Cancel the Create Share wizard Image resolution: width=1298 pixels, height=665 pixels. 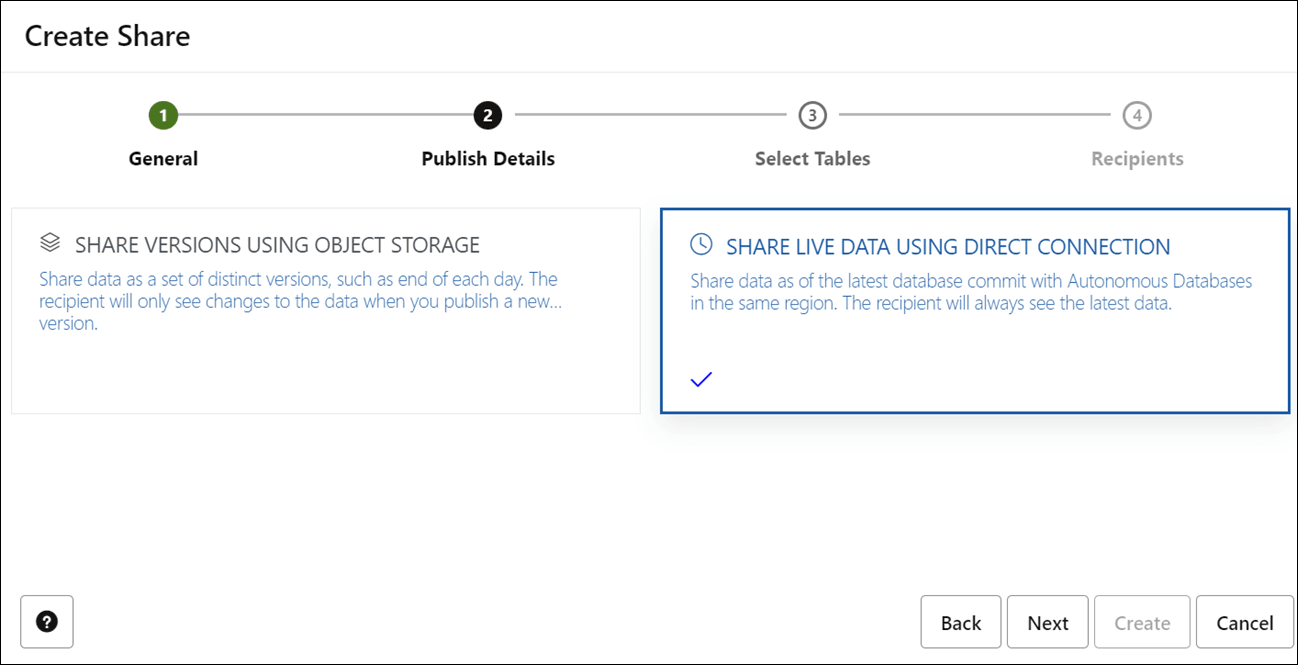pyautogui.click(x=1244, y=622)
